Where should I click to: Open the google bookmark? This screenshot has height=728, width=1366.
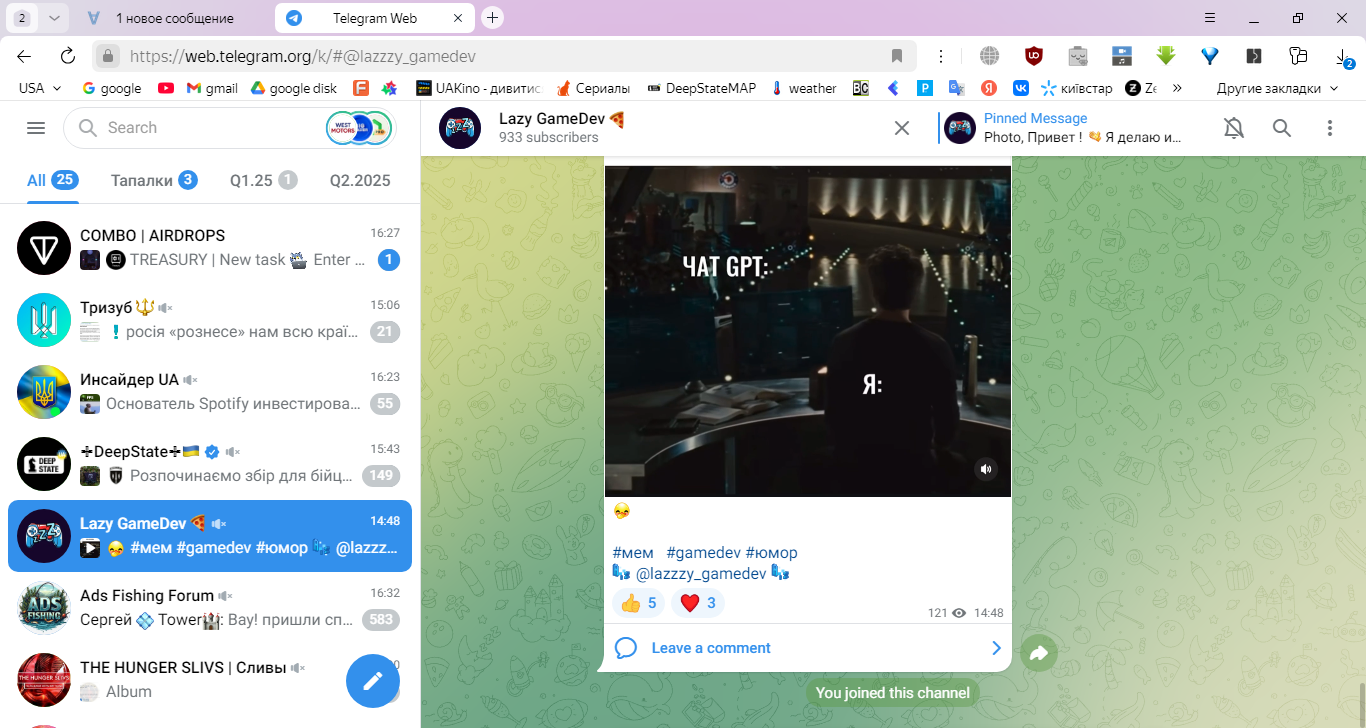pyautogui.click(x=111, y=88)
